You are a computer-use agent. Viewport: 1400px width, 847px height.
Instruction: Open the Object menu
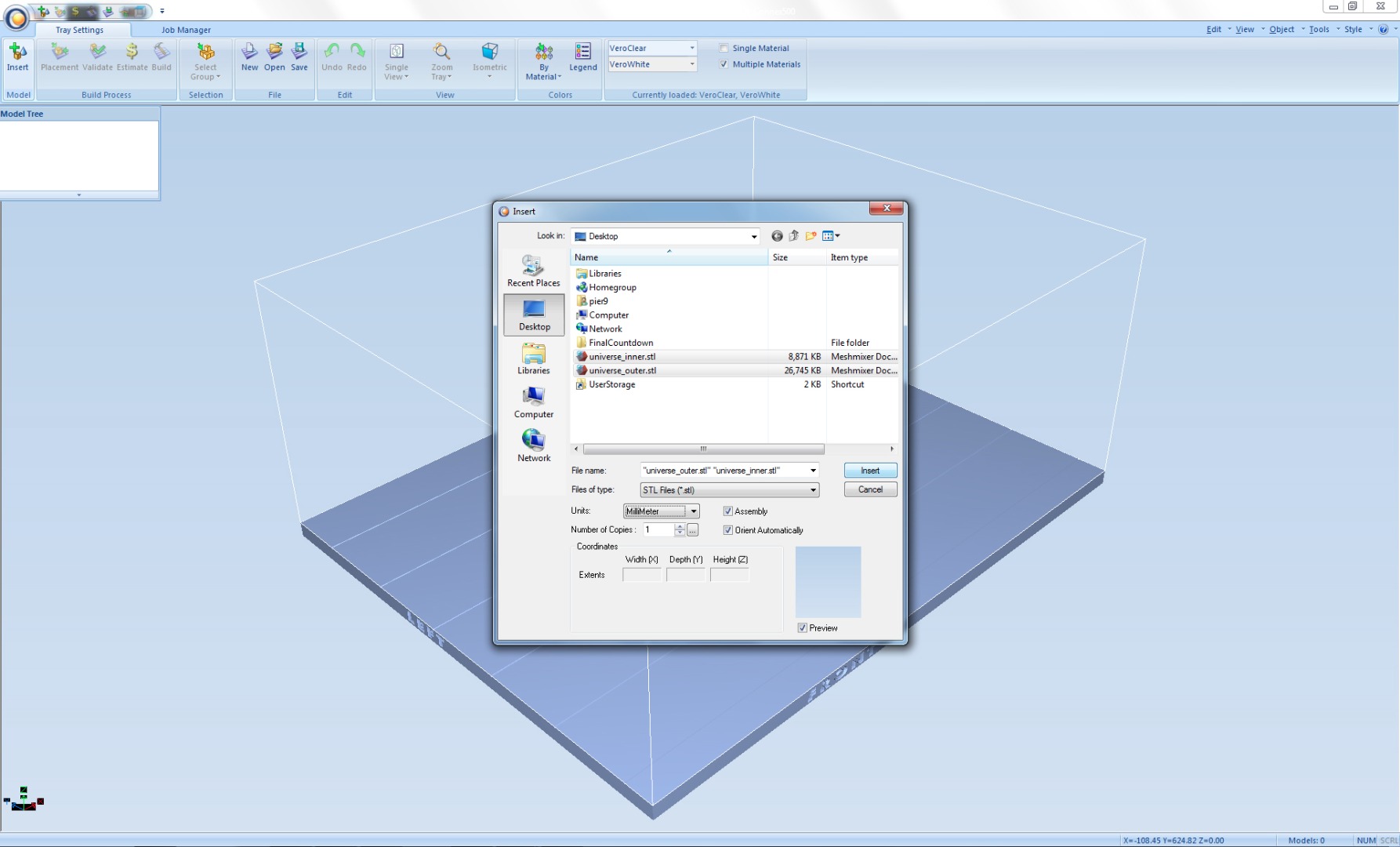click(x=1282, y=29)
